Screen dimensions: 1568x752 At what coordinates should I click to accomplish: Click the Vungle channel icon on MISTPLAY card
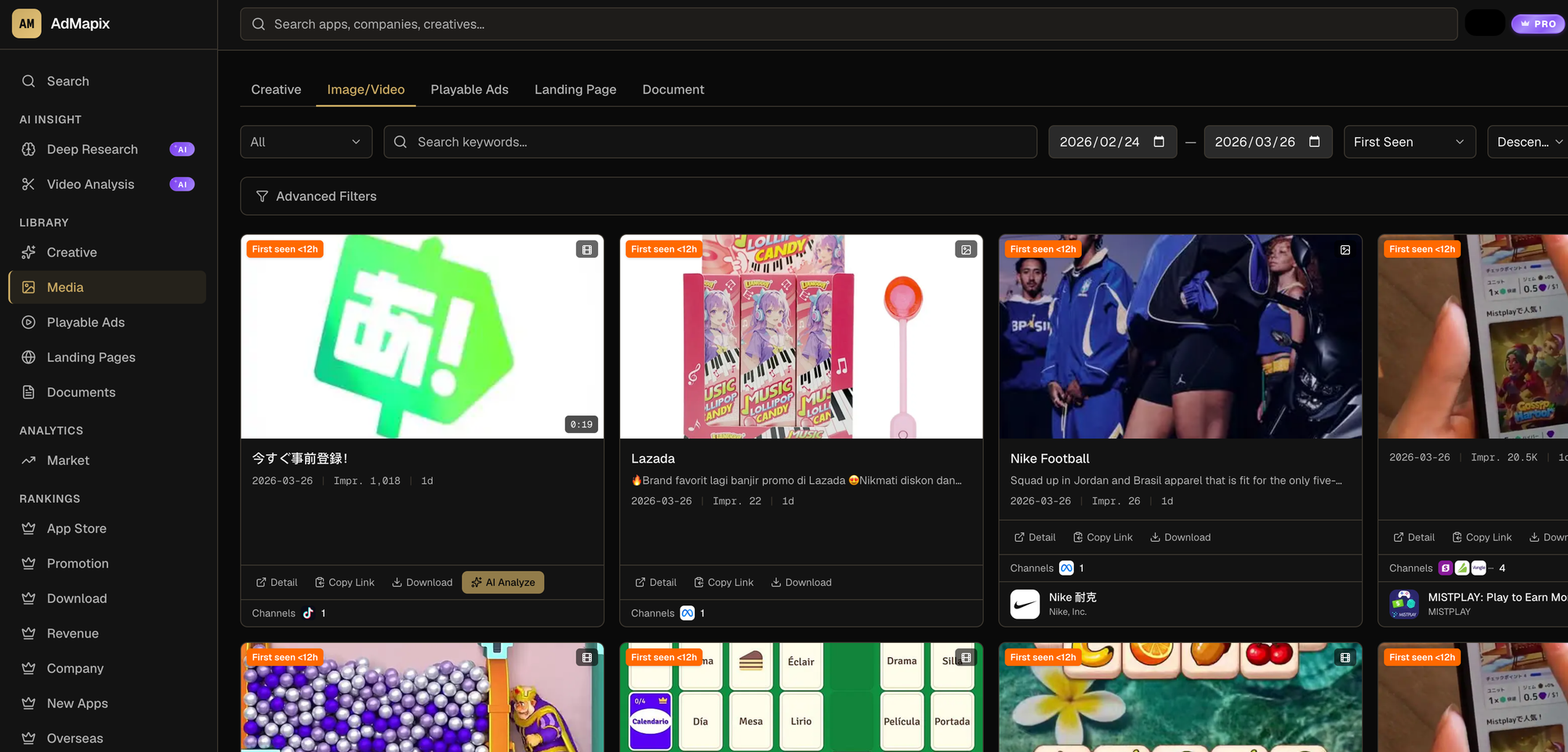pos(1479,568)
